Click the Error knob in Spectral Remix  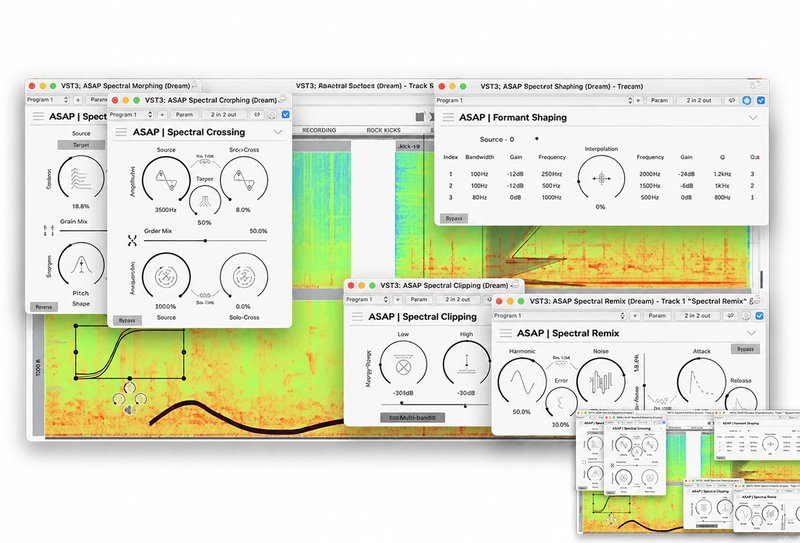pyautogui.click(x=561, y=403)
